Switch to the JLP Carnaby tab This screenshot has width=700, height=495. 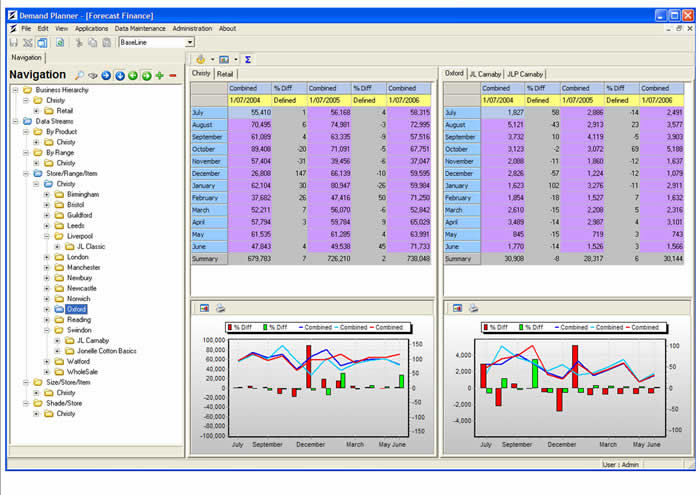[525, 74]
